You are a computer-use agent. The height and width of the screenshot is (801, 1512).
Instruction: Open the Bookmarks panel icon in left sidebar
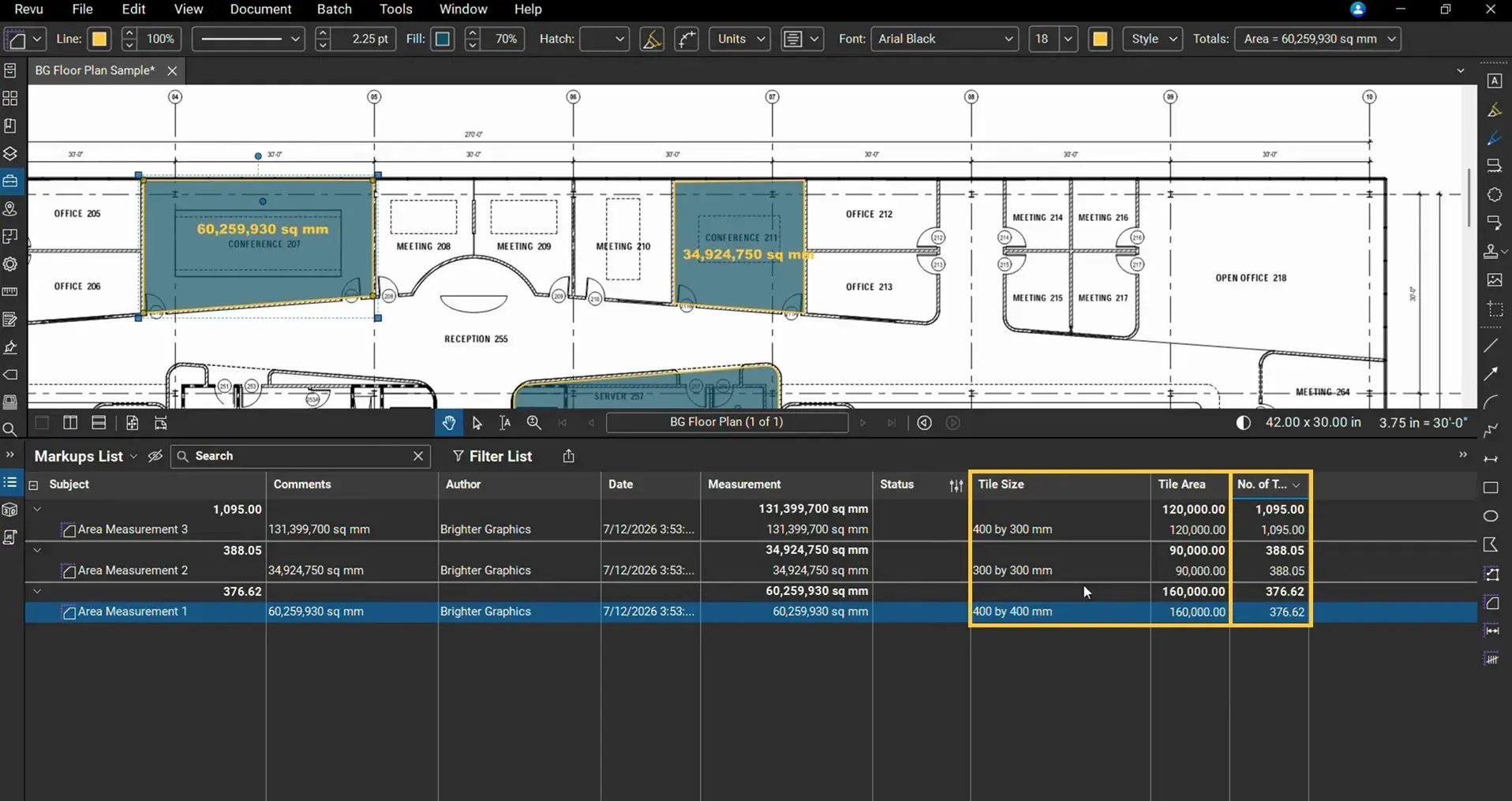tap(10, 126)
